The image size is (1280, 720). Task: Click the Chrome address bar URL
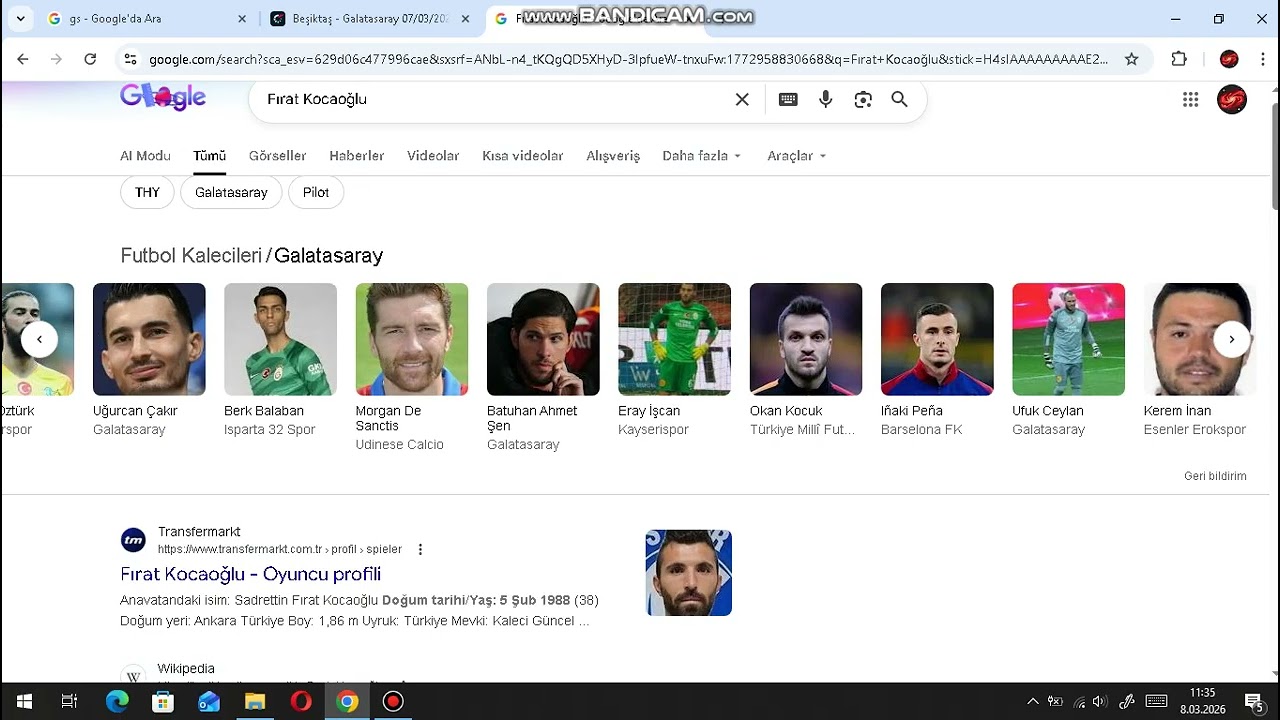(628, 59)
